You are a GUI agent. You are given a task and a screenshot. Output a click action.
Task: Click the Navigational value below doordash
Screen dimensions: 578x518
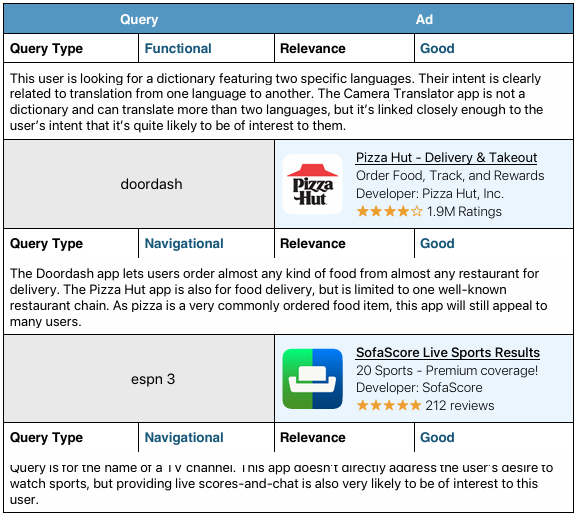(x=184, y=243)
